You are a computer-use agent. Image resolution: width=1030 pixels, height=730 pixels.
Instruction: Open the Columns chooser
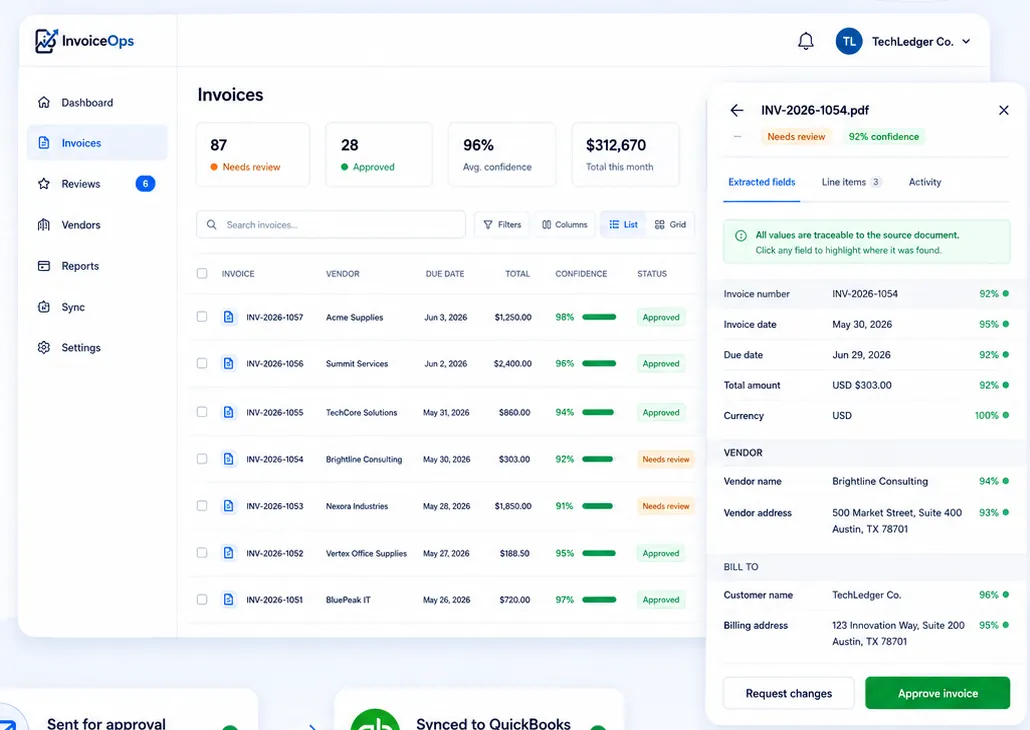tap(564, 225)
